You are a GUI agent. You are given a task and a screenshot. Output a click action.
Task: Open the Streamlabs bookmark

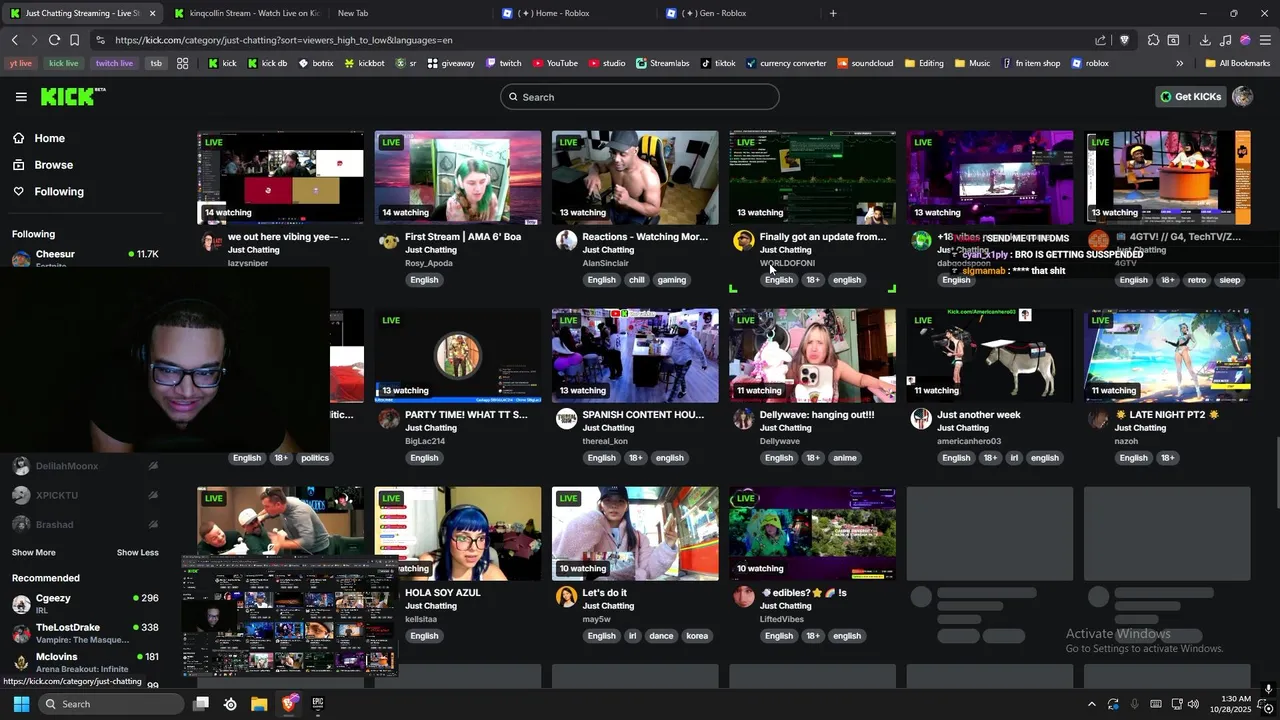(x=662, y=63)
